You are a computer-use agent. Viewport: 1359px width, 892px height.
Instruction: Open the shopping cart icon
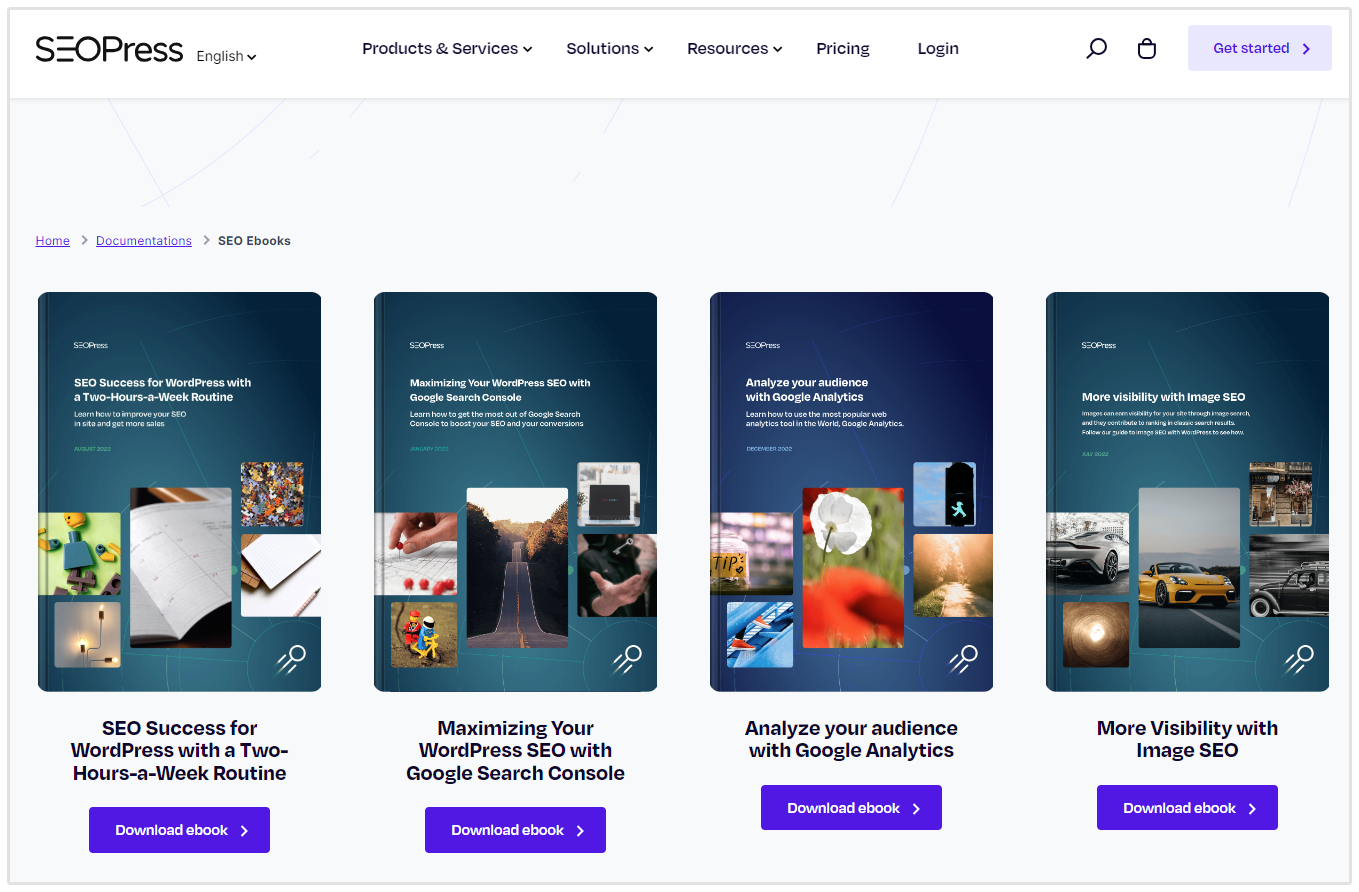[x=1147, y=48]
